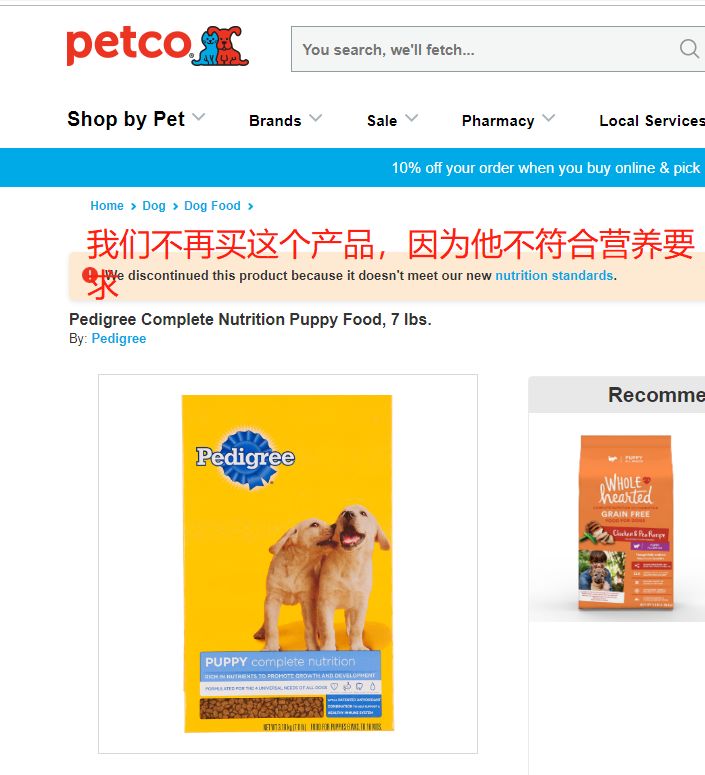This screenshot has height=775, width=705.
Task: Click the red alert icon in notice
Action: pyautogui.click(x=90, y=275)
